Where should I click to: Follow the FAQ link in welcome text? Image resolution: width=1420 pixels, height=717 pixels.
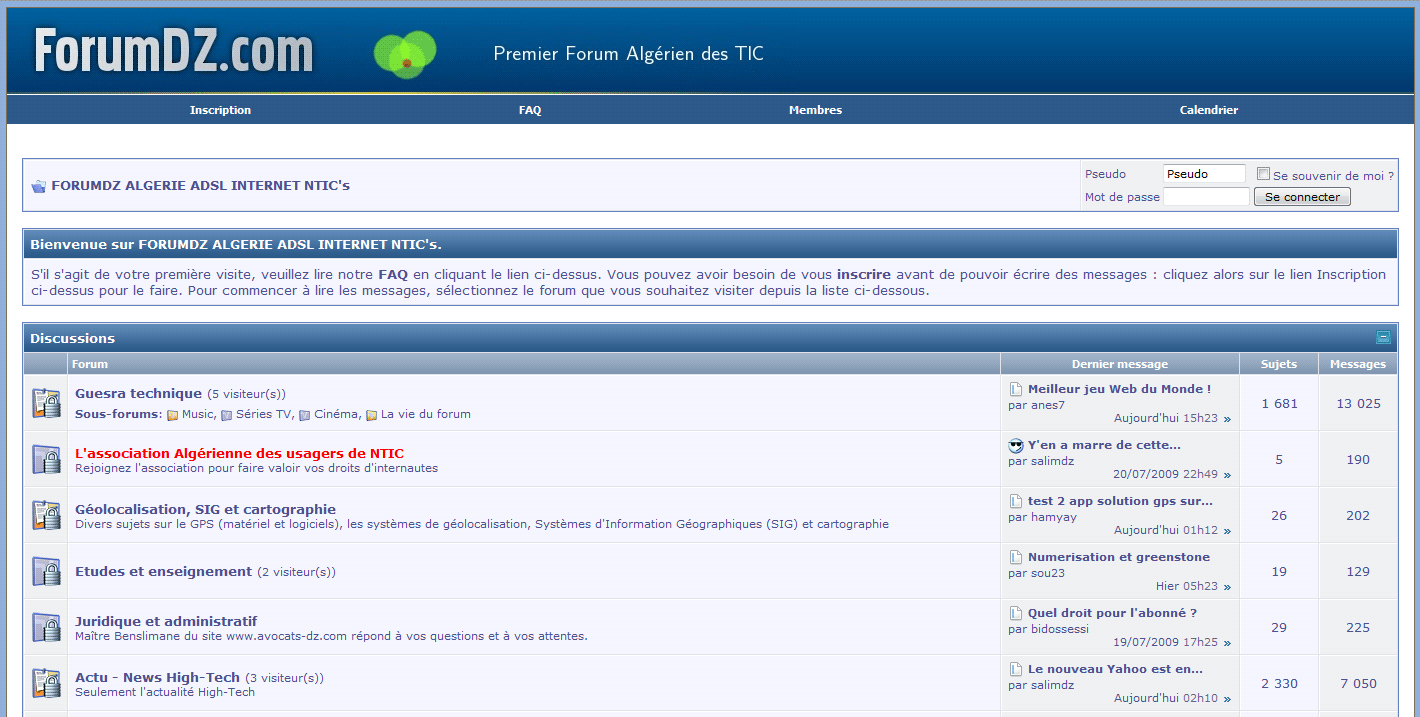(x=393, y=274)
